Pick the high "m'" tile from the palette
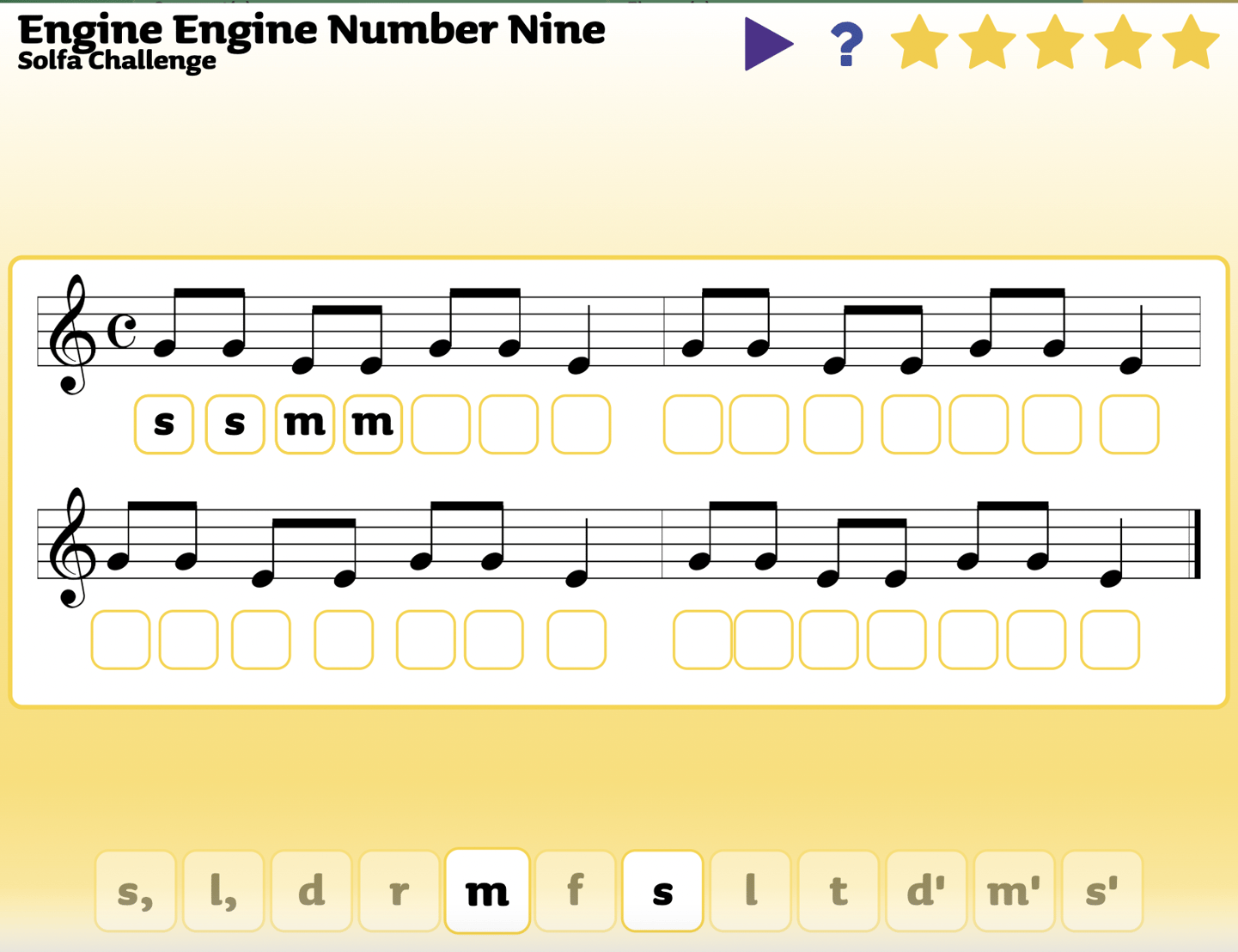Image resolution: width=1238 pixels, height=952 pixels. [x=1015, y=892]
